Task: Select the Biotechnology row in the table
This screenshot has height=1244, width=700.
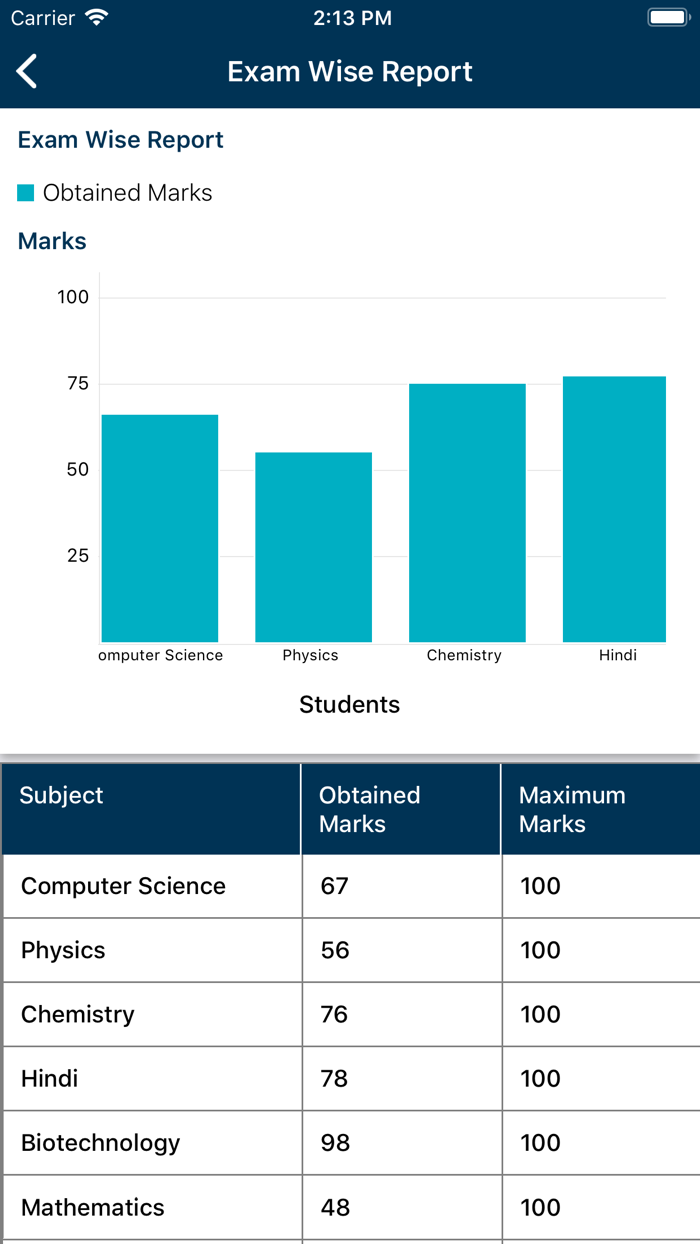Action: (150, 1143)
